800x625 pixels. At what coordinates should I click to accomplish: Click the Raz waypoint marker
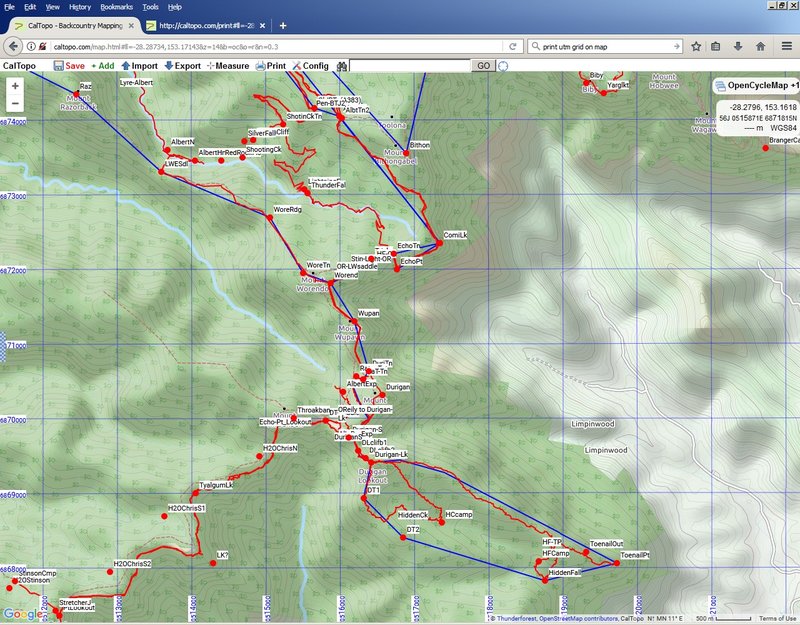click(x=76, y=94)
